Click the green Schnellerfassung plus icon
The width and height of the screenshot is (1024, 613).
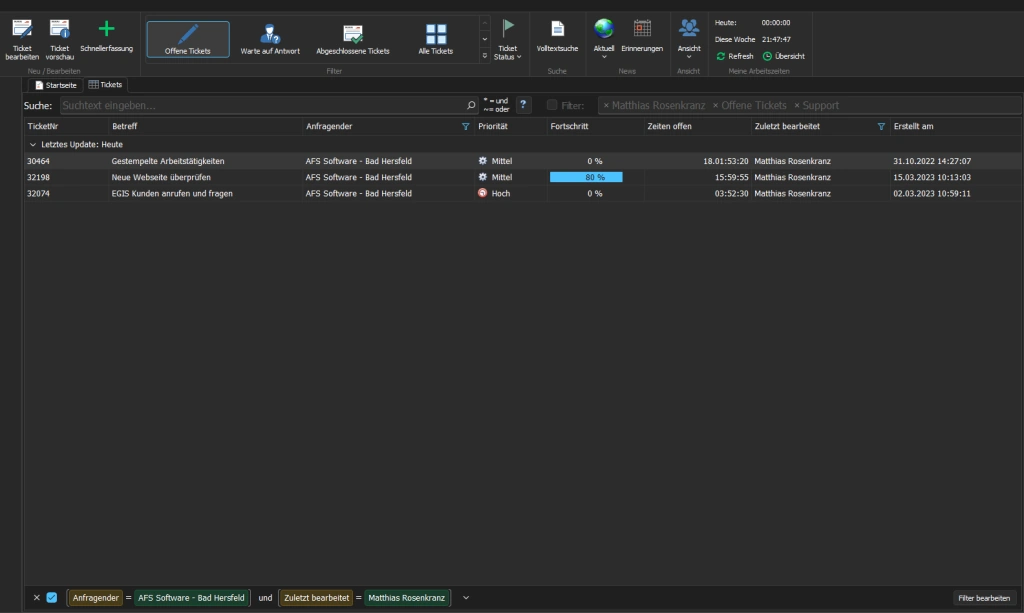(x=106, y=29)
